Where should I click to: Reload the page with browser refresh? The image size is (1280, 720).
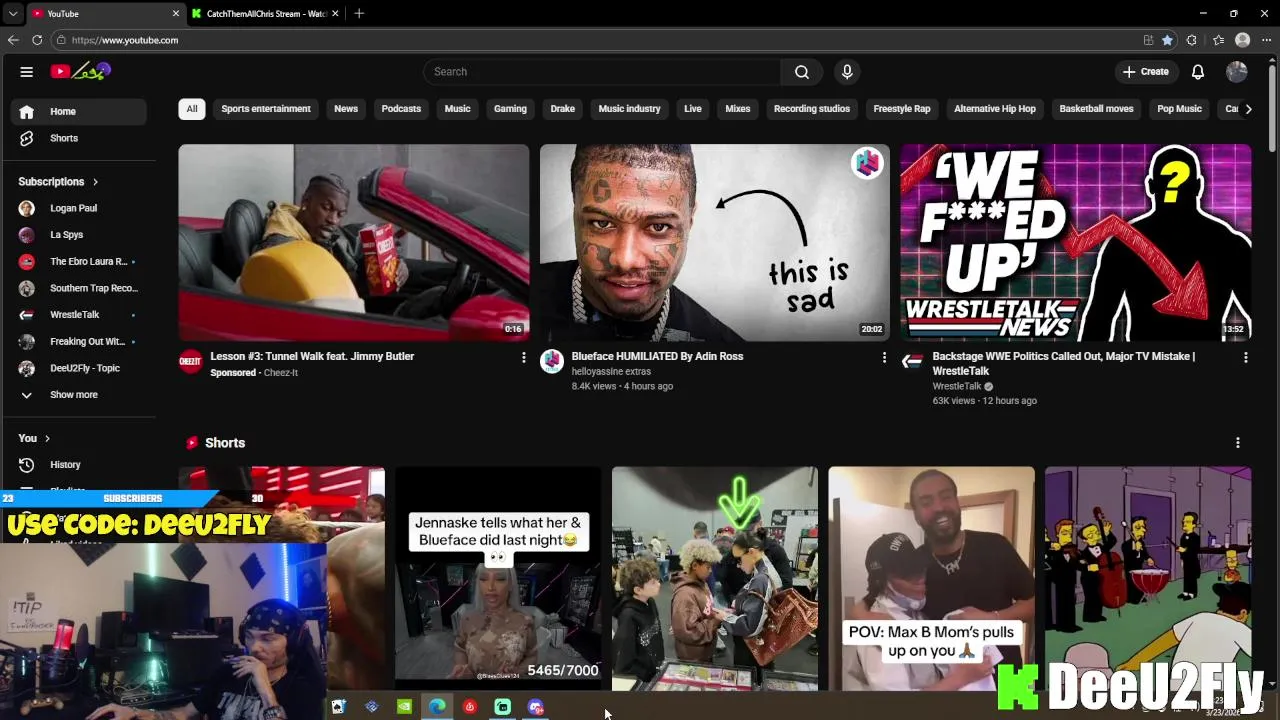tap(37, 40)
